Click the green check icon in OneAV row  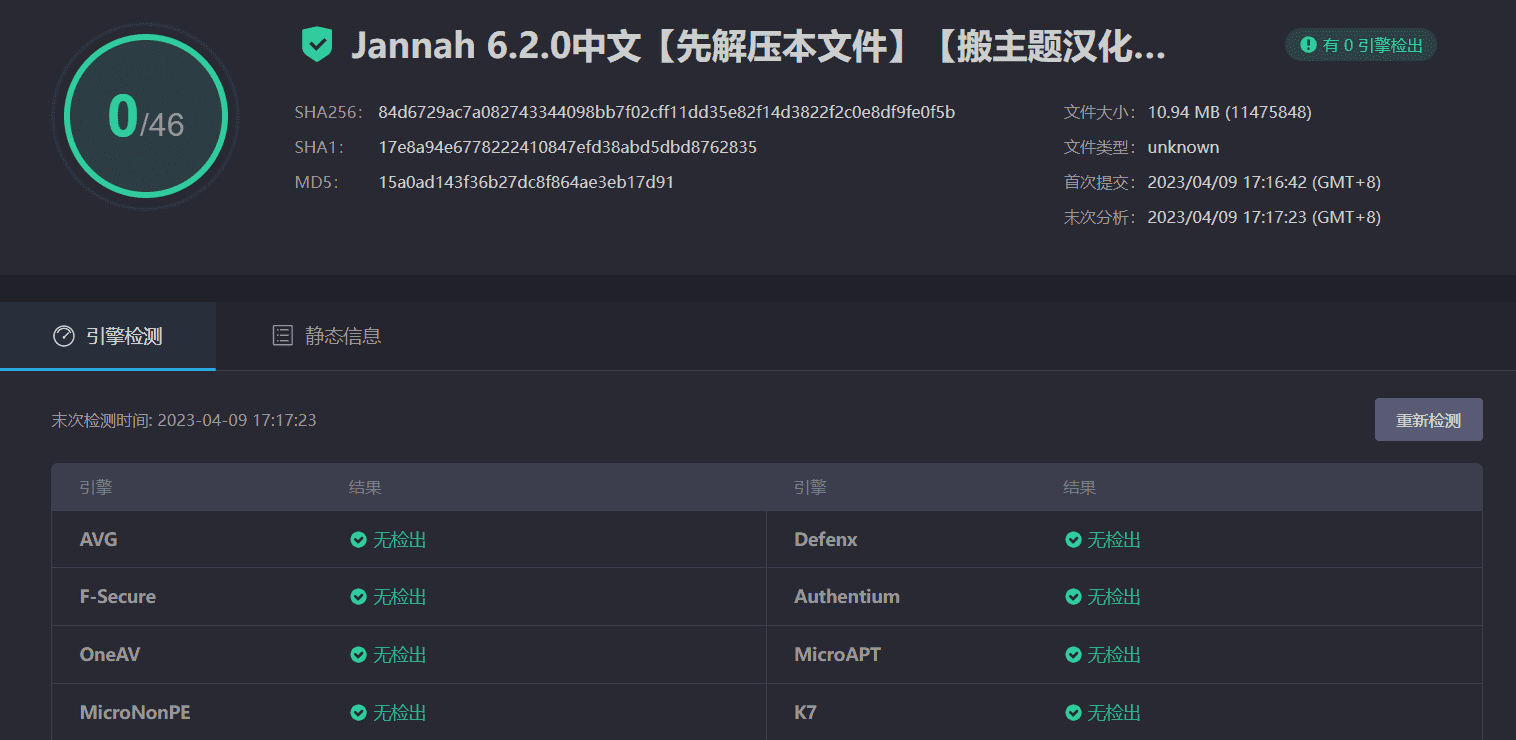[x=358, y=655]
